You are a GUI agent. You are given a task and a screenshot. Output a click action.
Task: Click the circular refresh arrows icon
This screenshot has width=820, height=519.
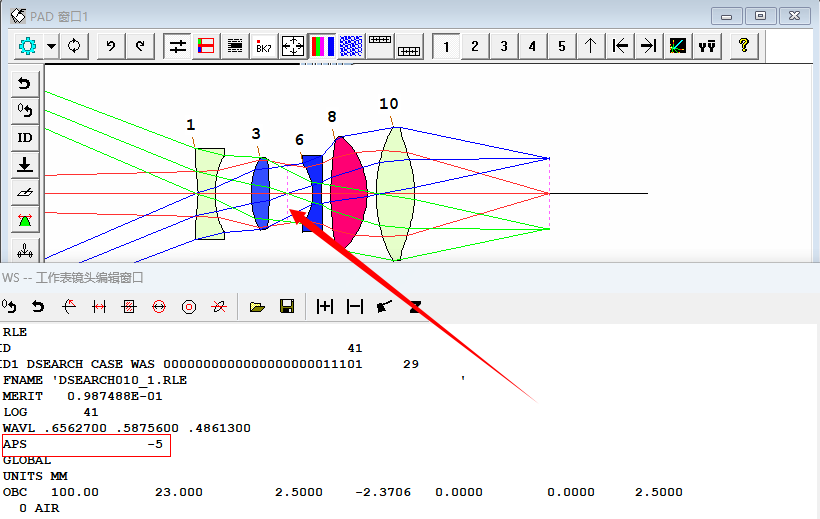tap(74, 46)
